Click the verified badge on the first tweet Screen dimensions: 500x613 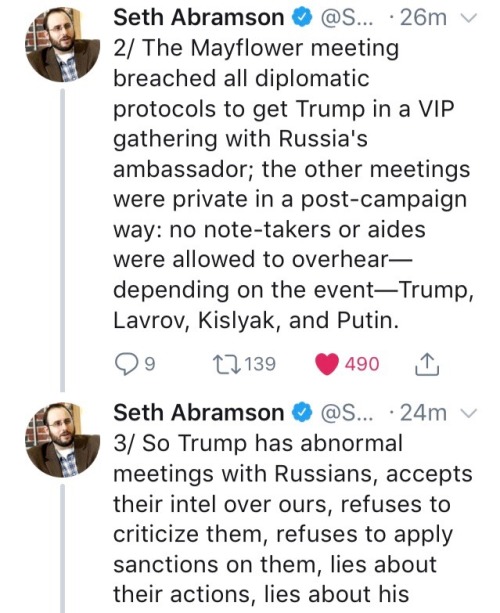[303, 18]
